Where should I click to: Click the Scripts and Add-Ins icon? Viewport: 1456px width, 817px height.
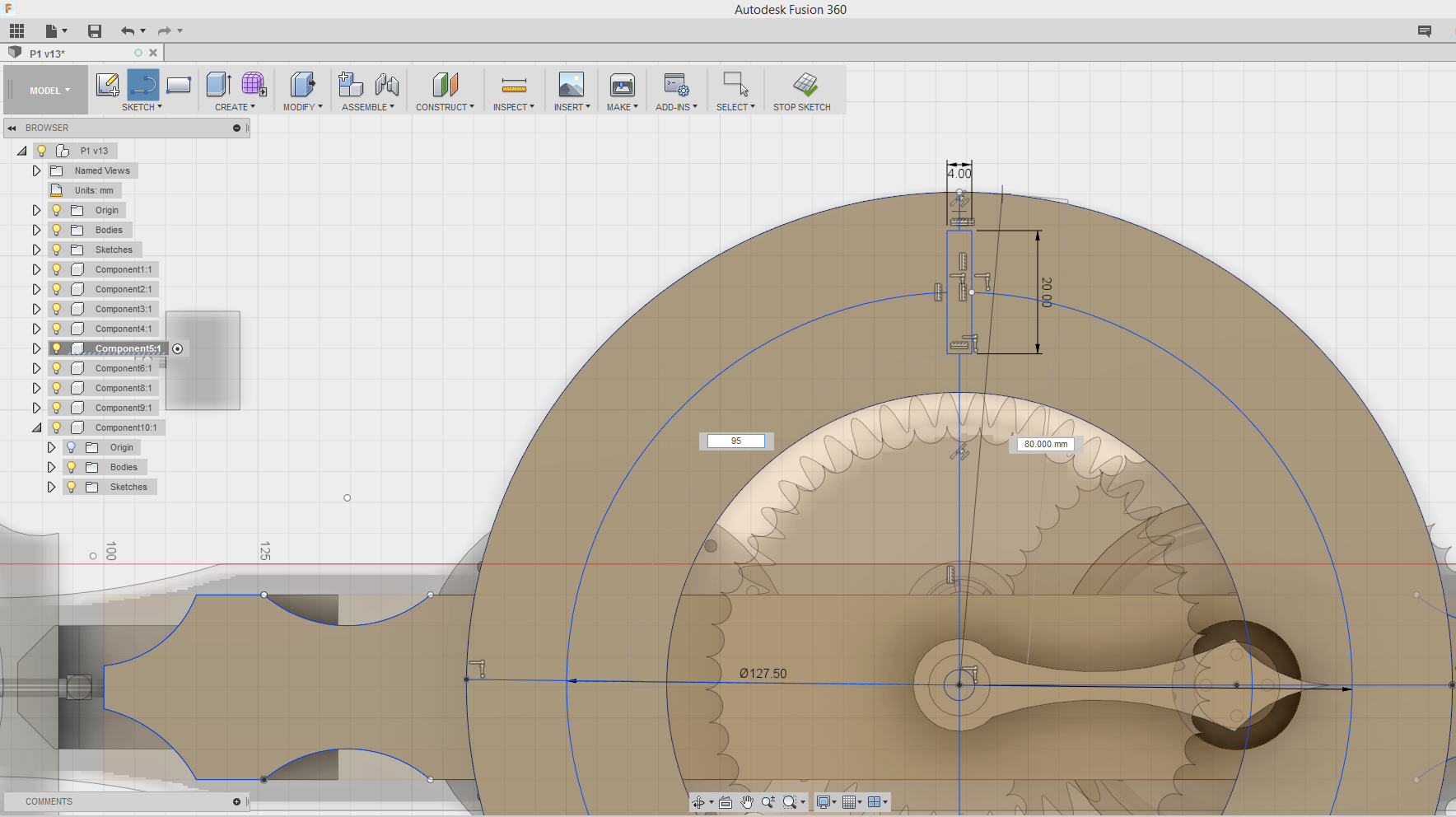tap(676, 84)
